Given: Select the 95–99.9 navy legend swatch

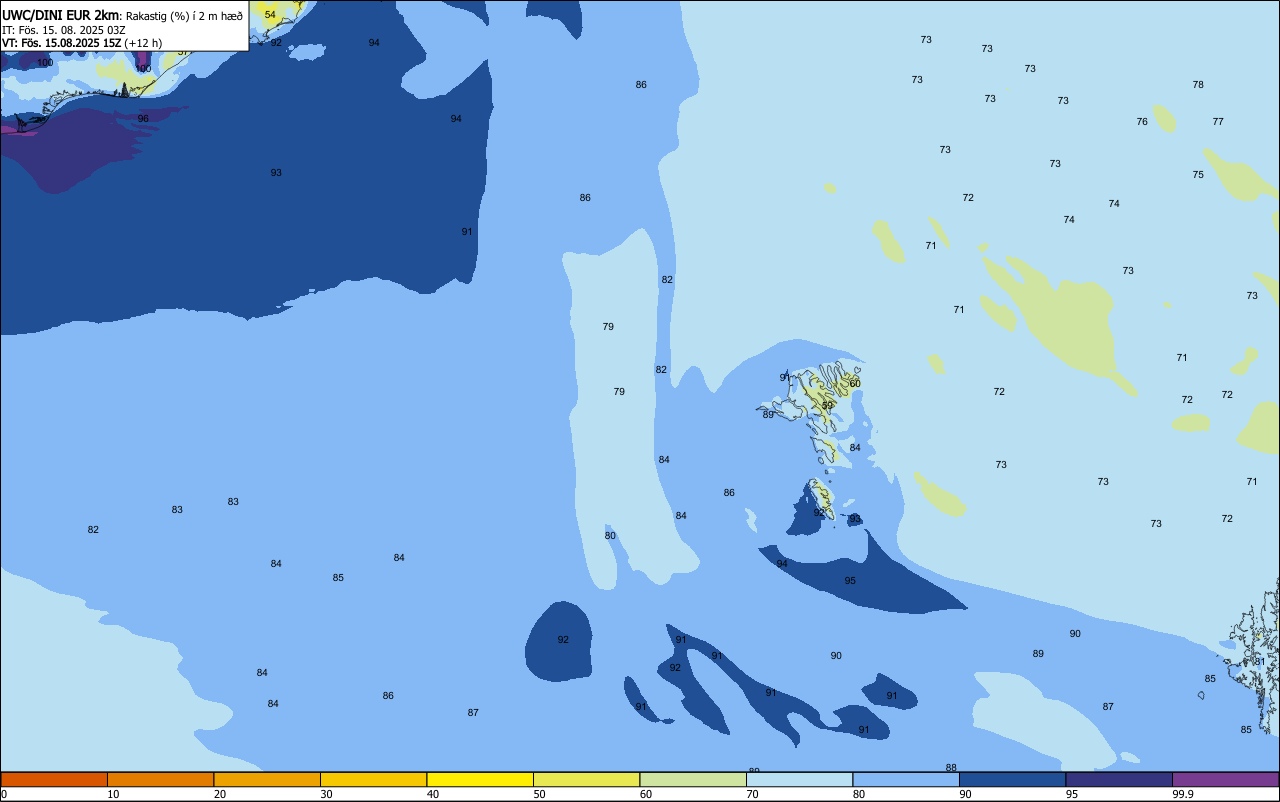Looking at the screenshot, I should click(x=1119, y=779).
